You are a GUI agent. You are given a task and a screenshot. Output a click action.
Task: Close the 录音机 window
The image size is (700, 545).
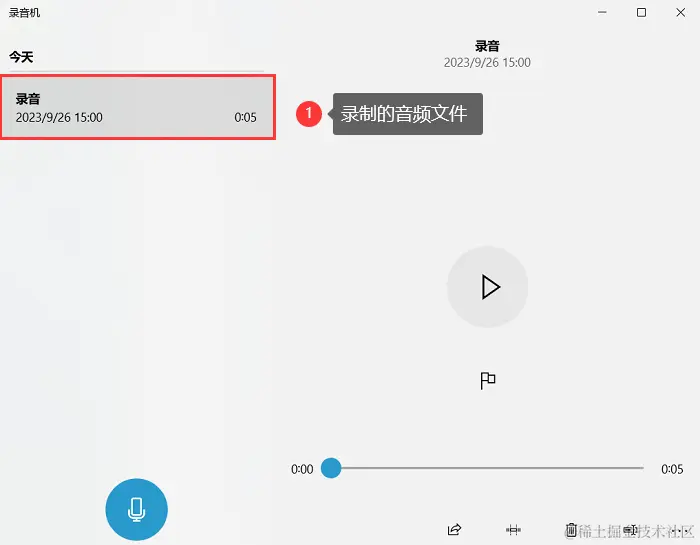point(680,12)
